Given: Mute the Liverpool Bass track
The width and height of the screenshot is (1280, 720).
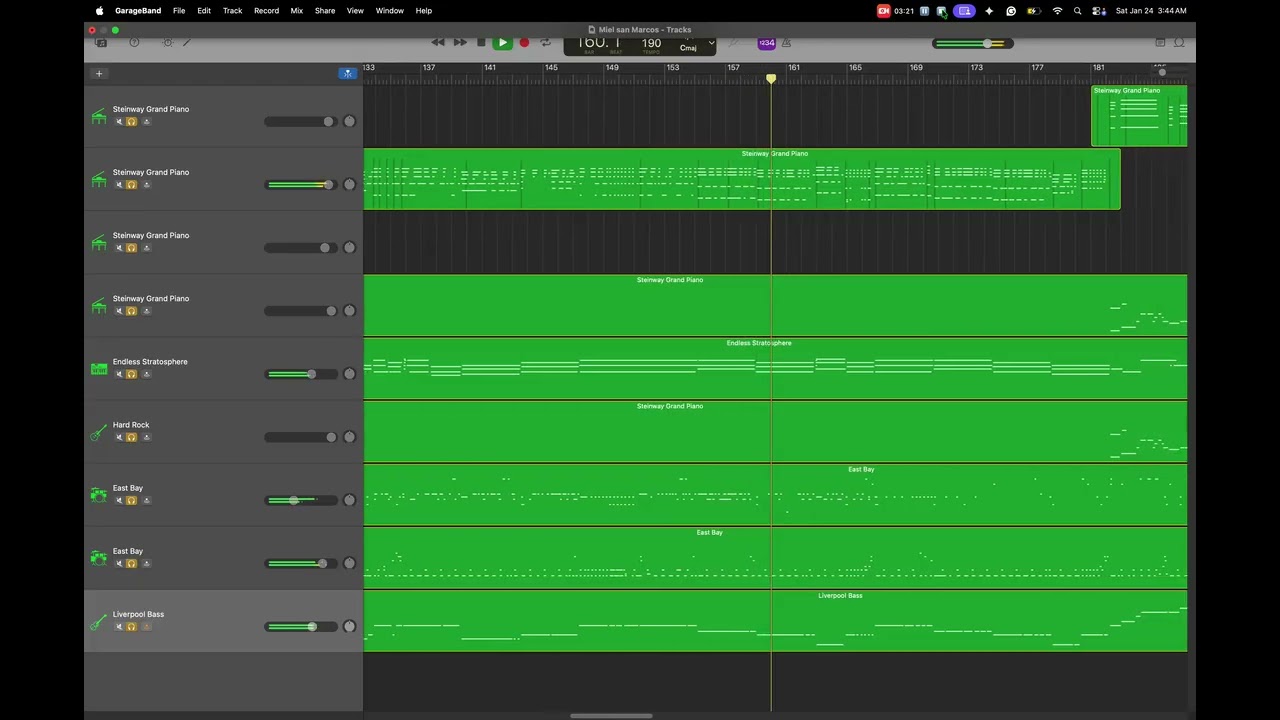Looking at the screenshot, I should coord(119,627).
